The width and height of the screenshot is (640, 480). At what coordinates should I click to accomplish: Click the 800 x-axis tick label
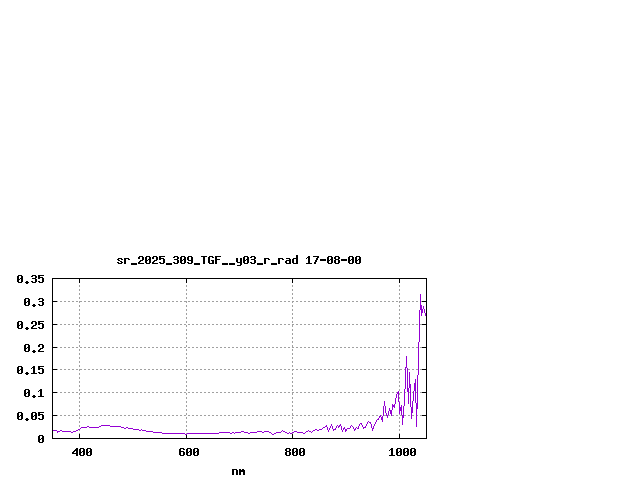point(295,453)
